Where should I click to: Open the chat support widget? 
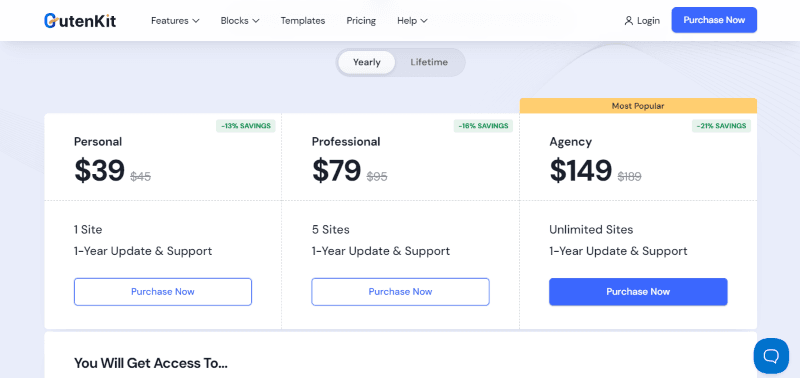click(771, 356)
